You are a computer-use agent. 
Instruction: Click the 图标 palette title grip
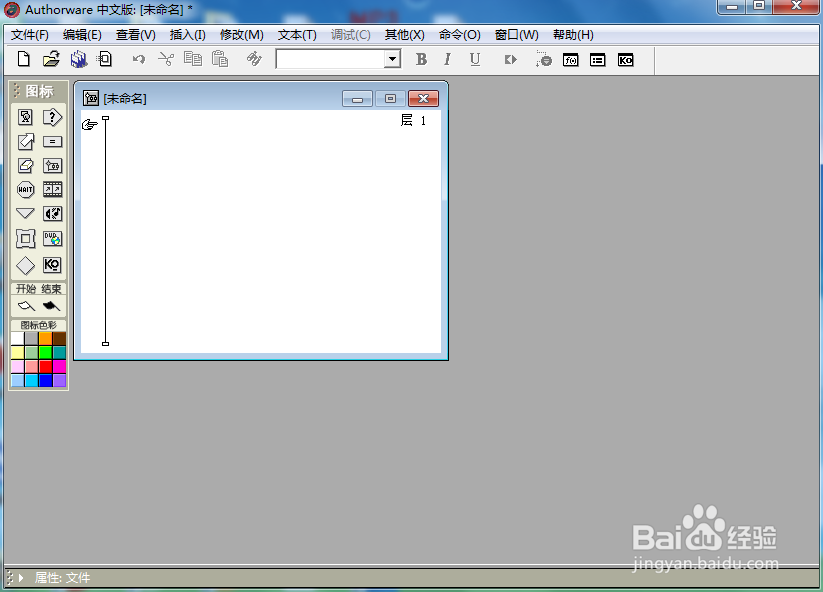(16, 91)
